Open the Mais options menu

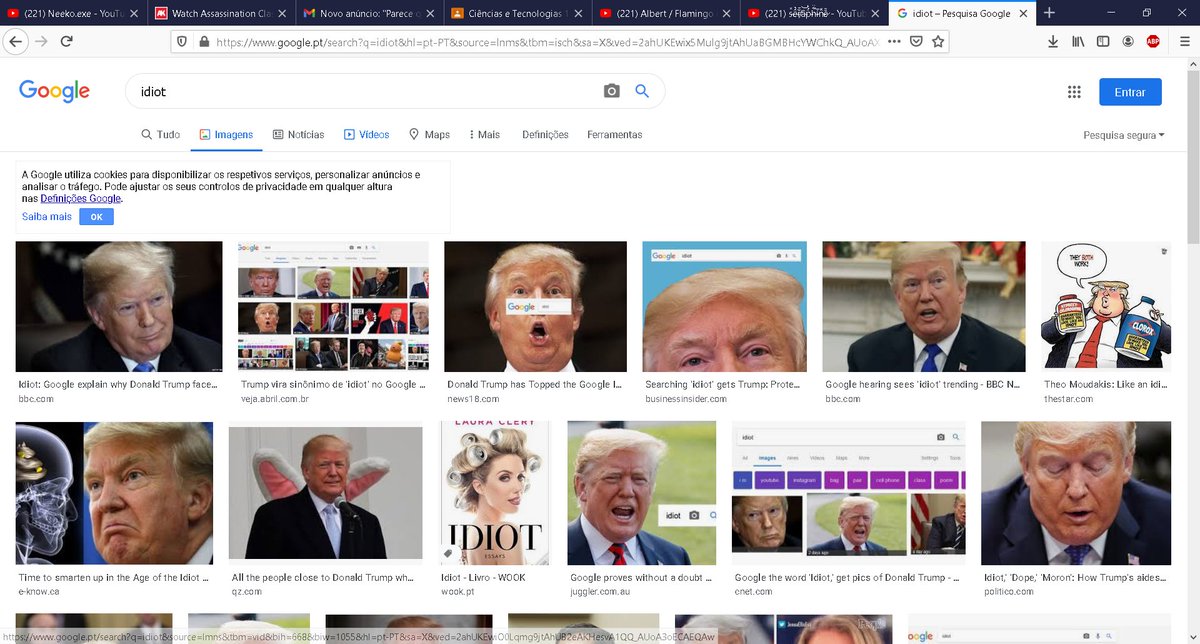[x=483, y=134]
